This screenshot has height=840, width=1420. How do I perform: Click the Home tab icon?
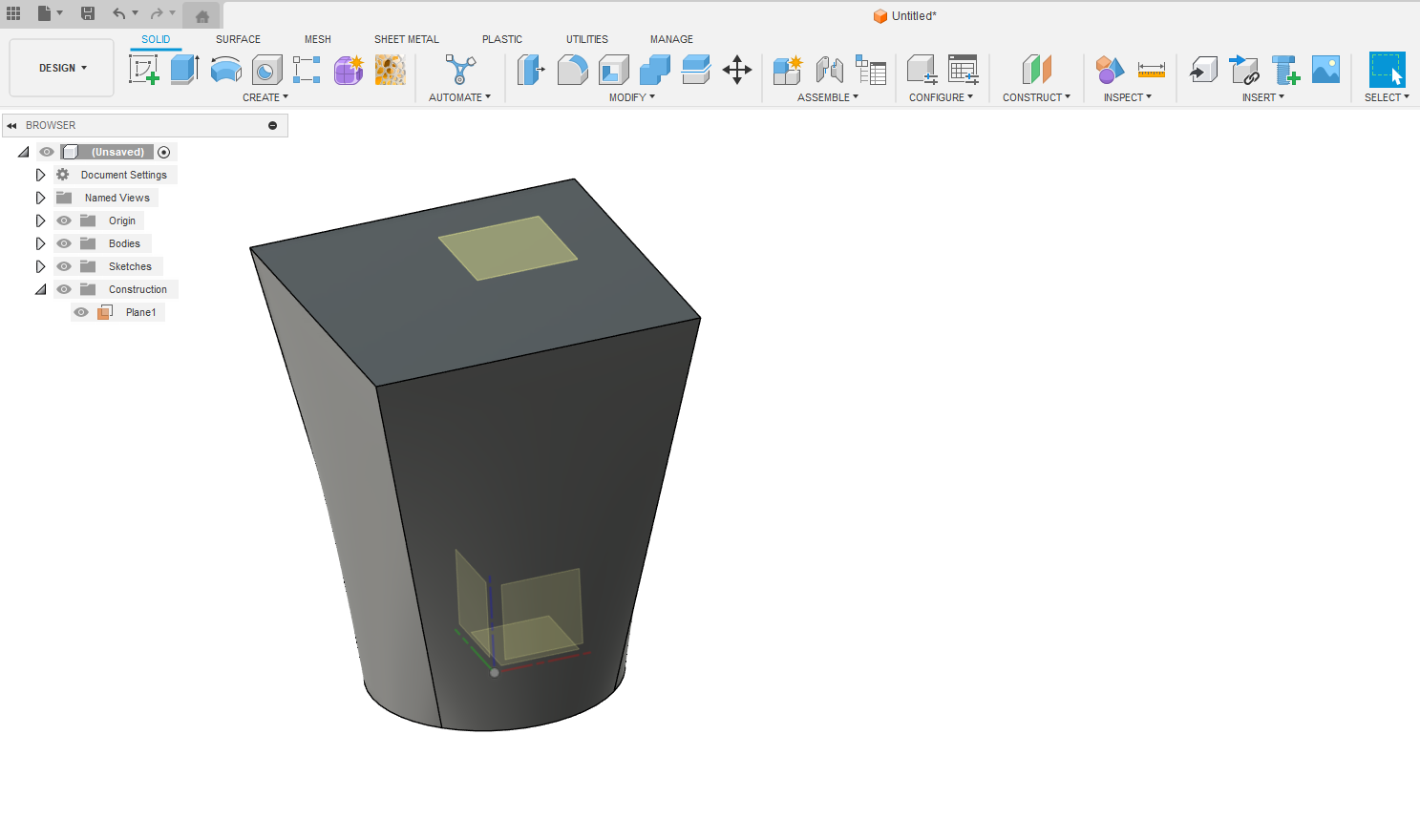(x=201, y=16)
